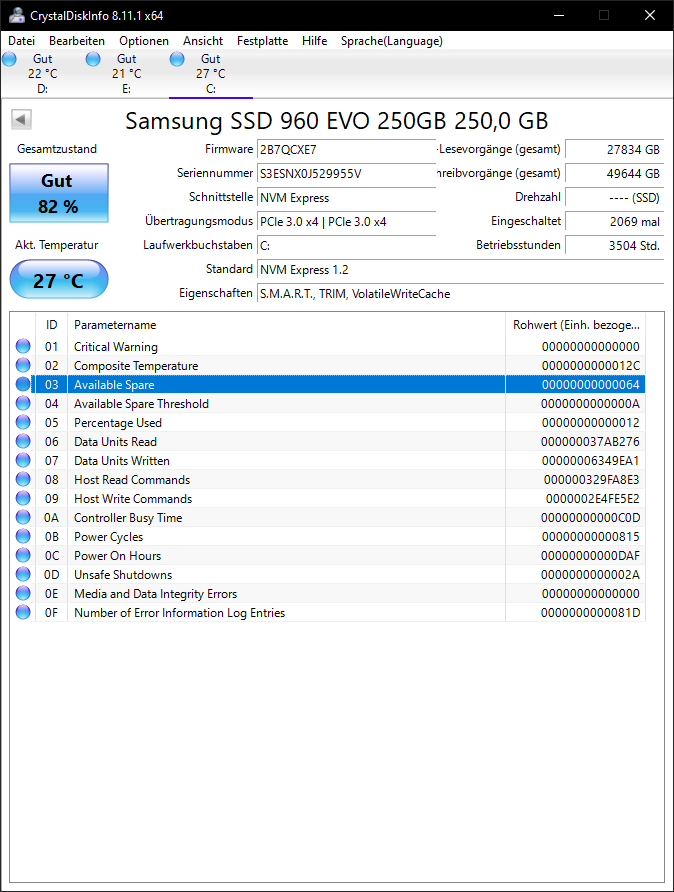The height and width of the screenshot is (892, 674).
Task: Click the Parametername column header
Action: [x=286, y=325]
